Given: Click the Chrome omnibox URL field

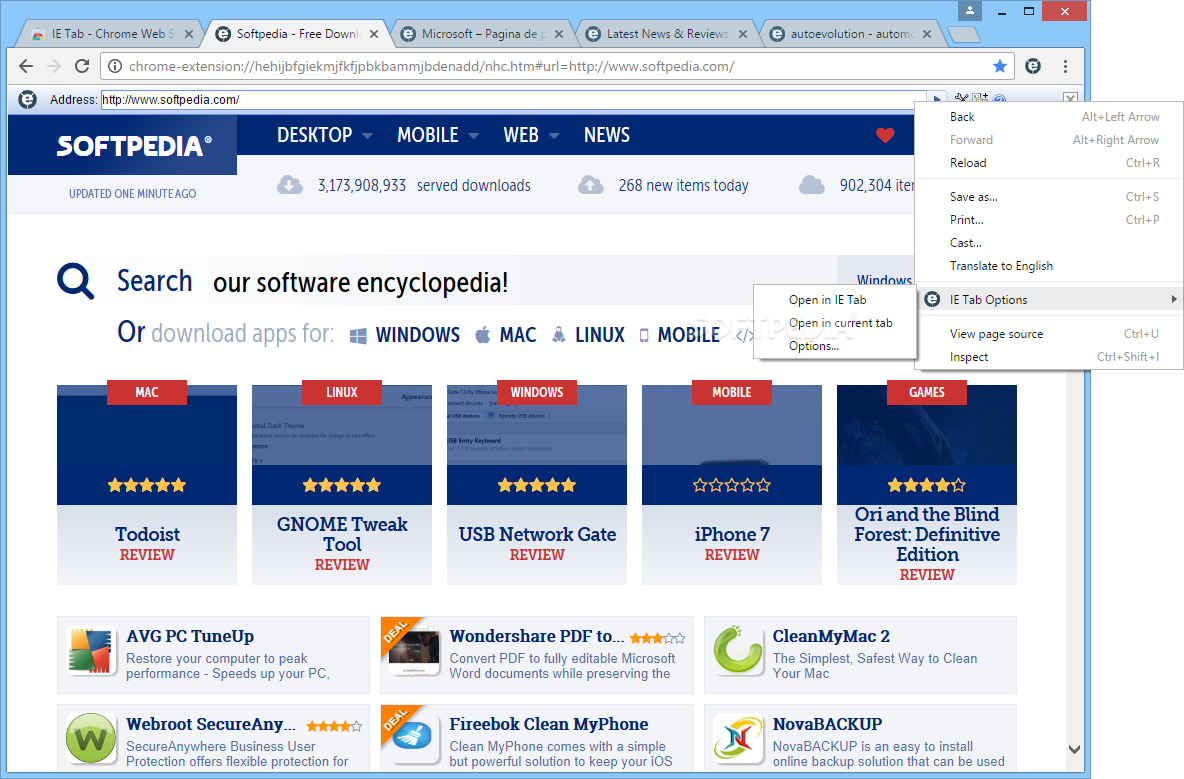Looking at the screenshot, I should [x=555, y=66].
